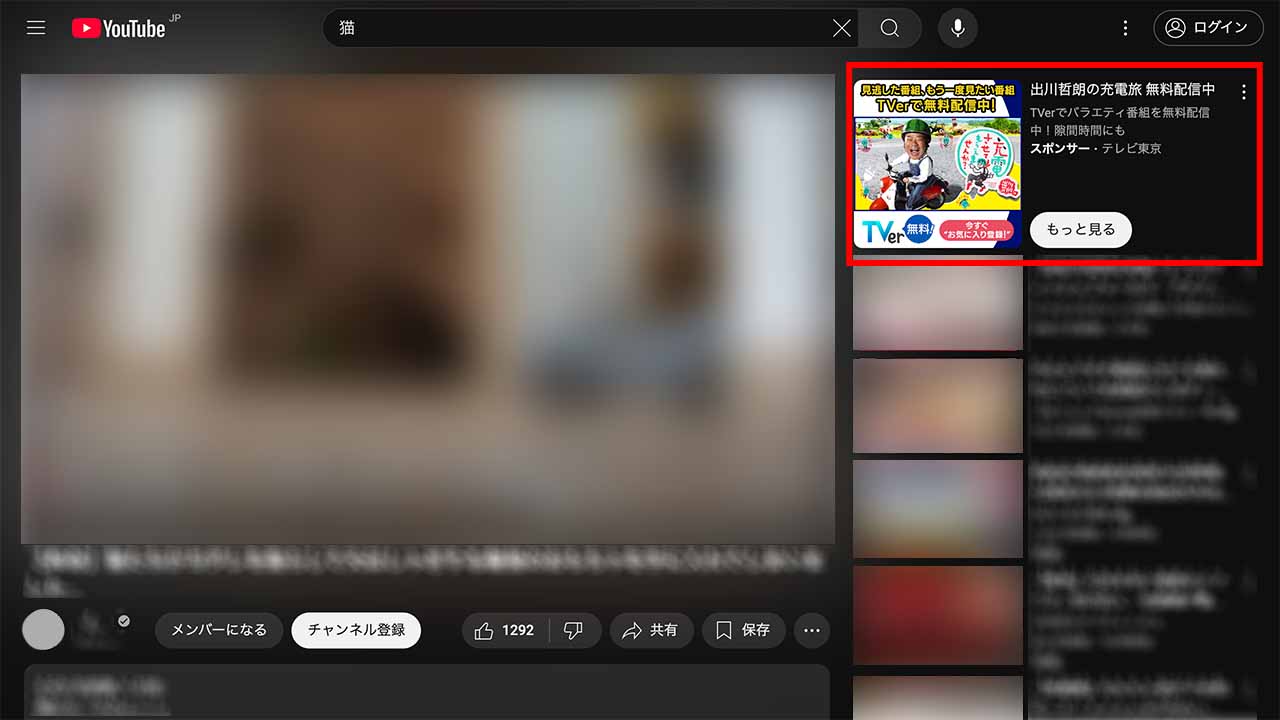Read ad description TVerでバラエティ番組を無料配信中
This screenshot has height=720, width=1280.
[x=1120, y=121]
